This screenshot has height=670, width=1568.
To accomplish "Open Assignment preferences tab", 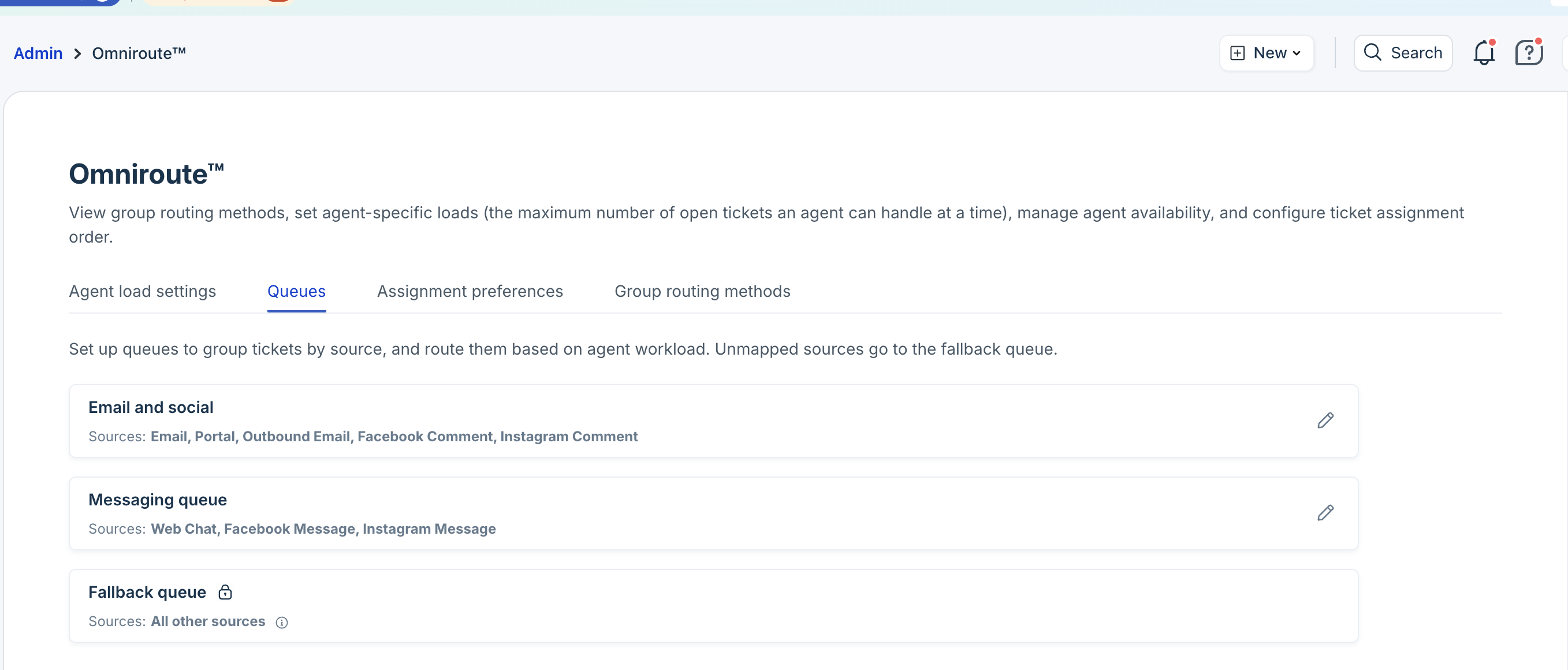I will [x=470, y=292].
